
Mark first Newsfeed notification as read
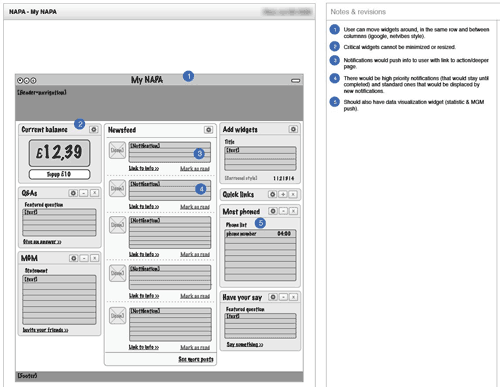(195, 169)
